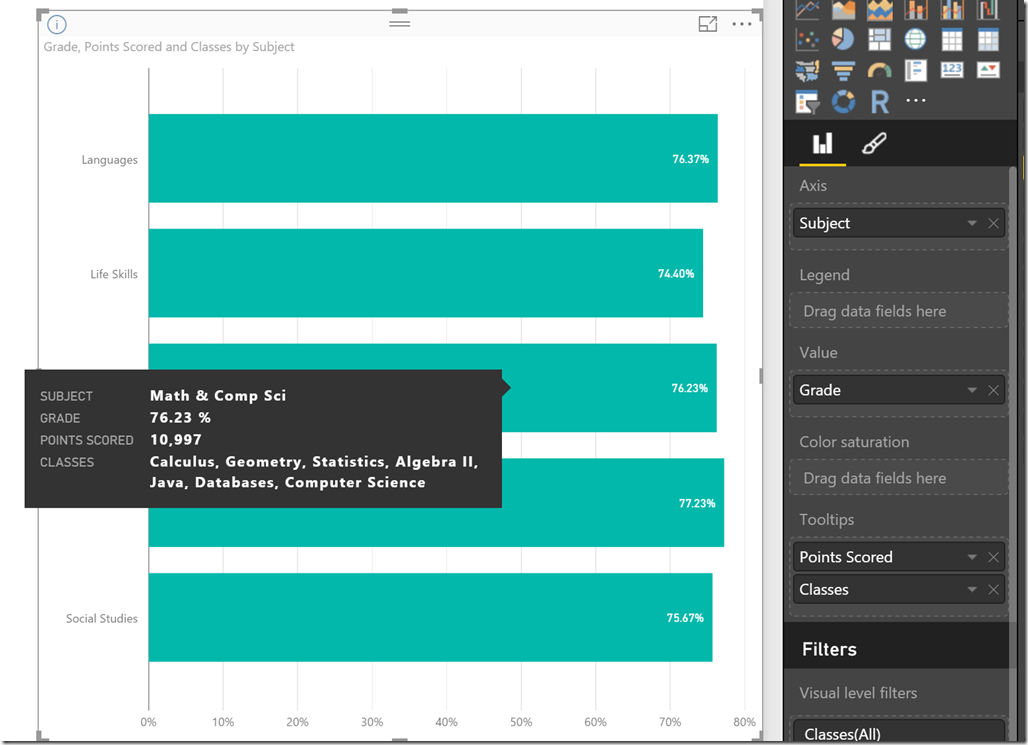Switch to the Format tab (paint brush)
Screen dimensions: 1028x745
(x=874, y=144)
